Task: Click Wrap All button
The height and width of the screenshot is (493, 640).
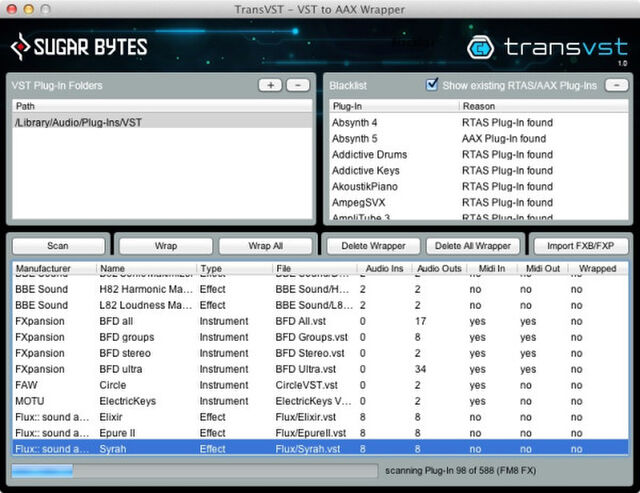Action: point(265,245)
